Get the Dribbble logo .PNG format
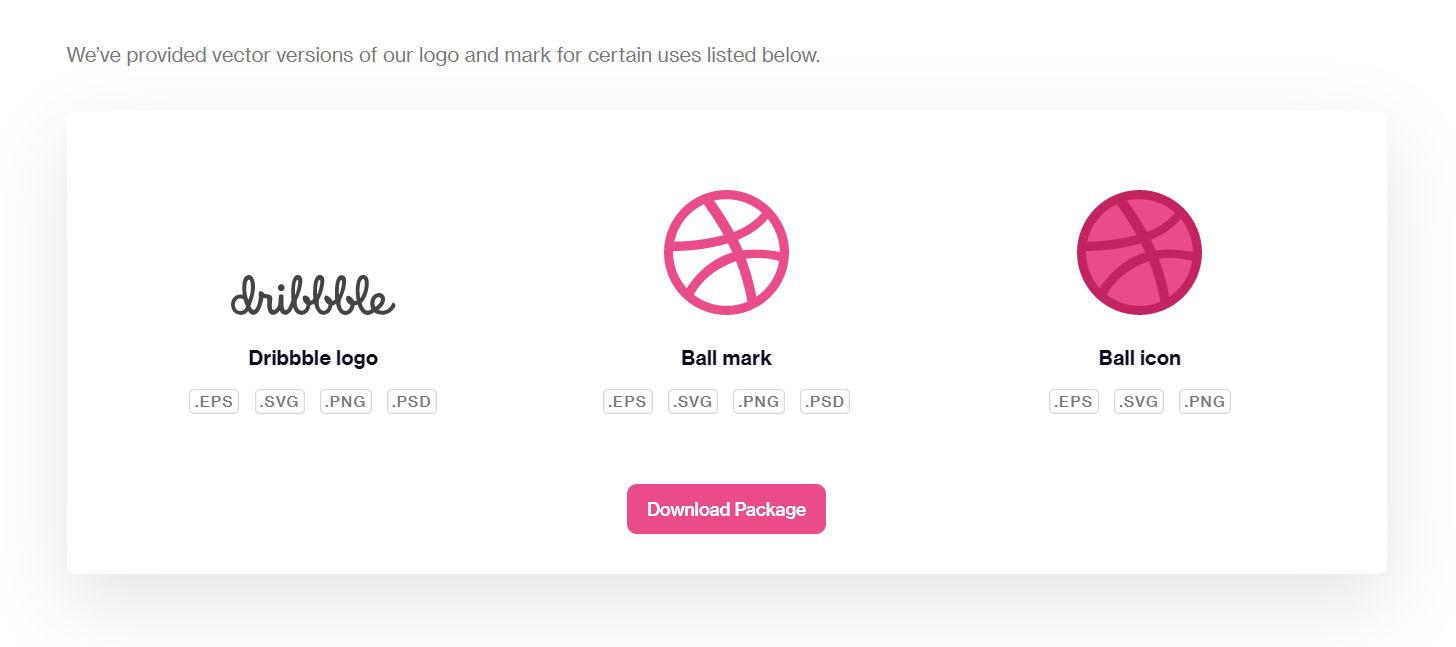Screen dimensions: 1456x647 click(346, 402)
